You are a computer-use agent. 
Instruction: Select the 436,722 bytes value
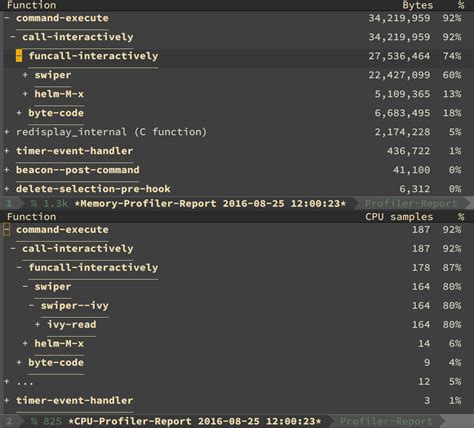coord(409,151)
